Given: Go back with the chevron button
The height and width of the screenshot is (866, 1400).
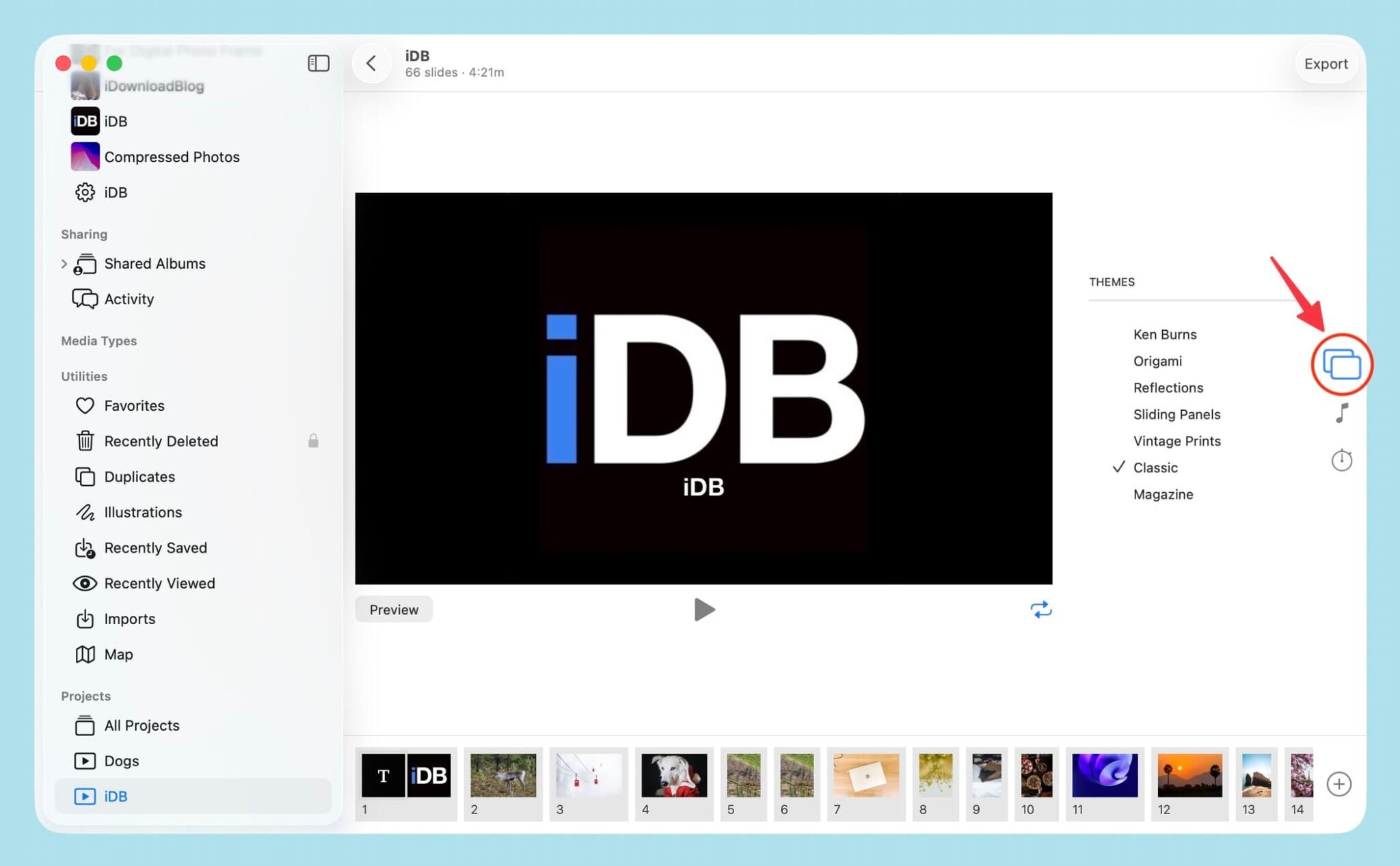Looking at the screenshot, I should pos(371,64).
